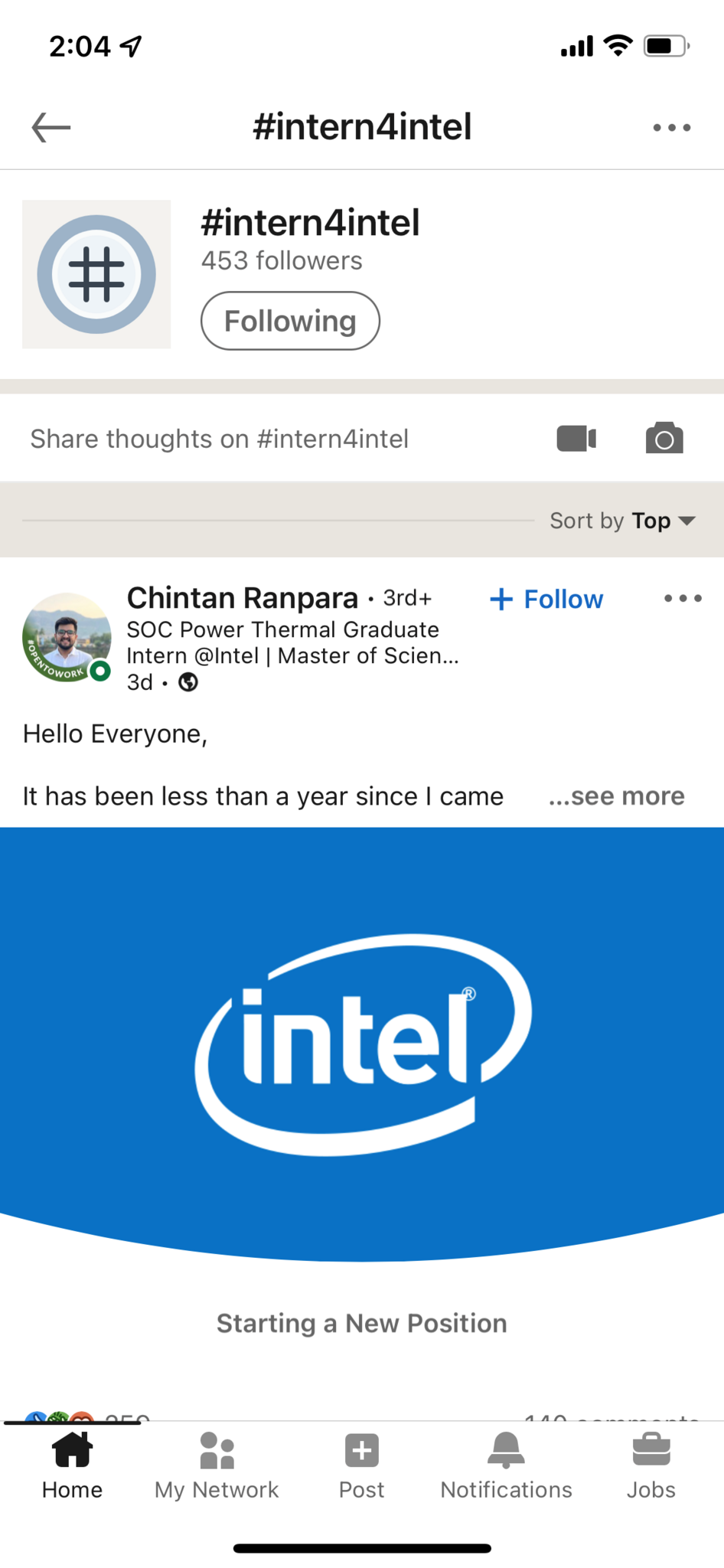The height and width of the screenshot is (1568, 724).
Task: Follow Chintan Ranpara
Action: pyautogui.click(x=546, y=599)
